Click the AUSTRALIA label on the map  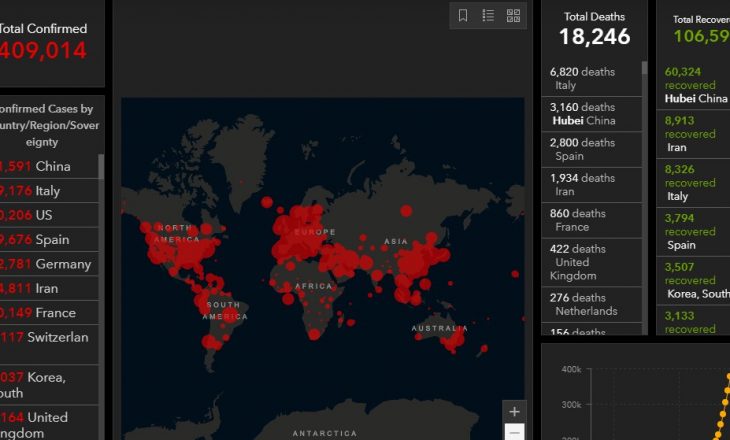pos(439,328)
